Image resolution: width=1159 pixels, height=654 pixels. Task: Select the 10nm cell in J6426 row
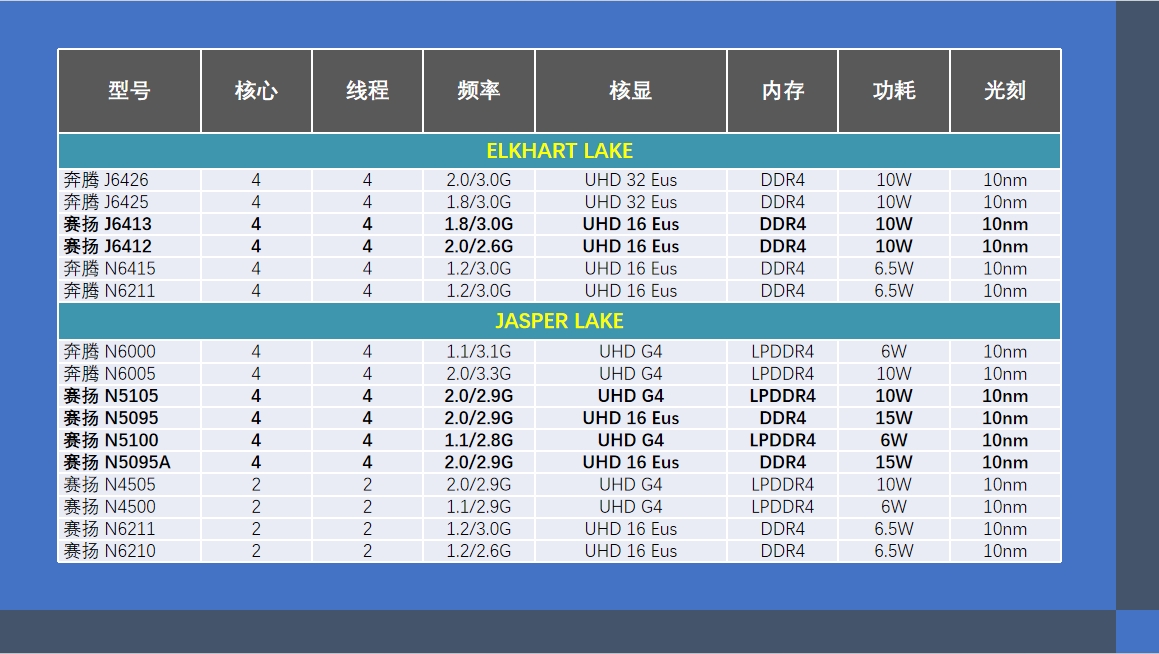coord(1005,180)
